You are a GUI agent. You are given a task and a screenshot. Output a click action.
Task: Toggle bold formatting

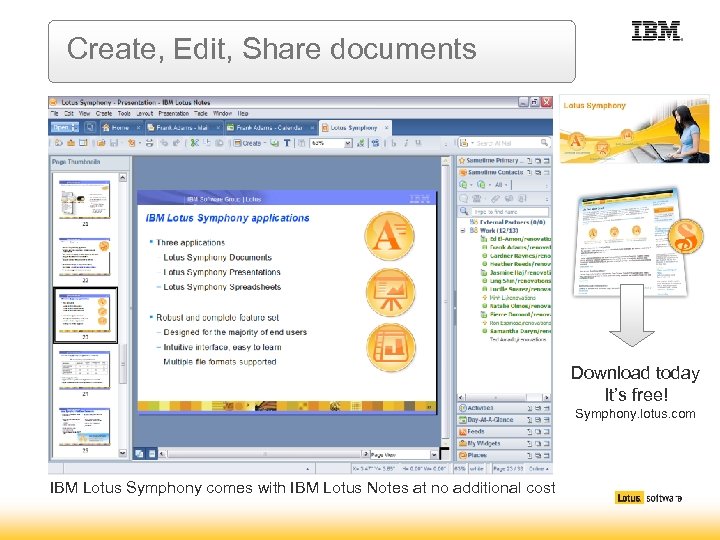tap(394, 143)
